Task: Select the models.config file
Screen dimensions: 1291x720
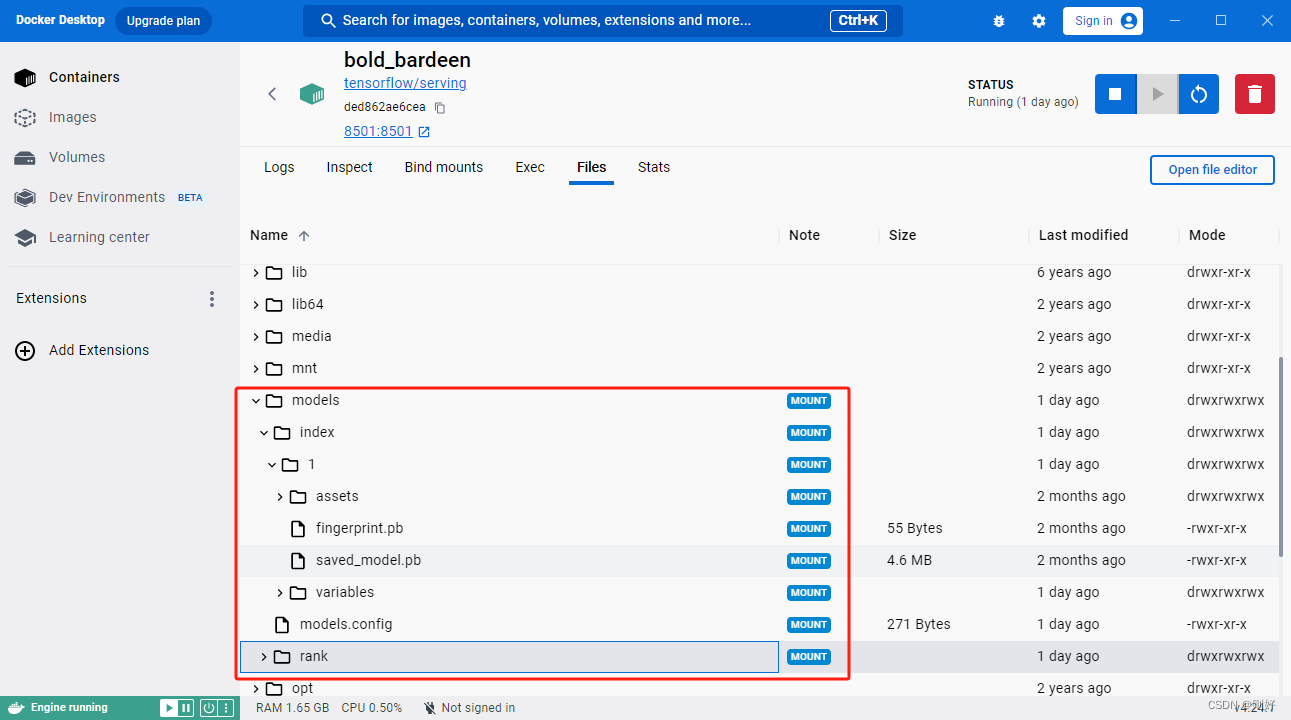Action: tap(346, 624)
